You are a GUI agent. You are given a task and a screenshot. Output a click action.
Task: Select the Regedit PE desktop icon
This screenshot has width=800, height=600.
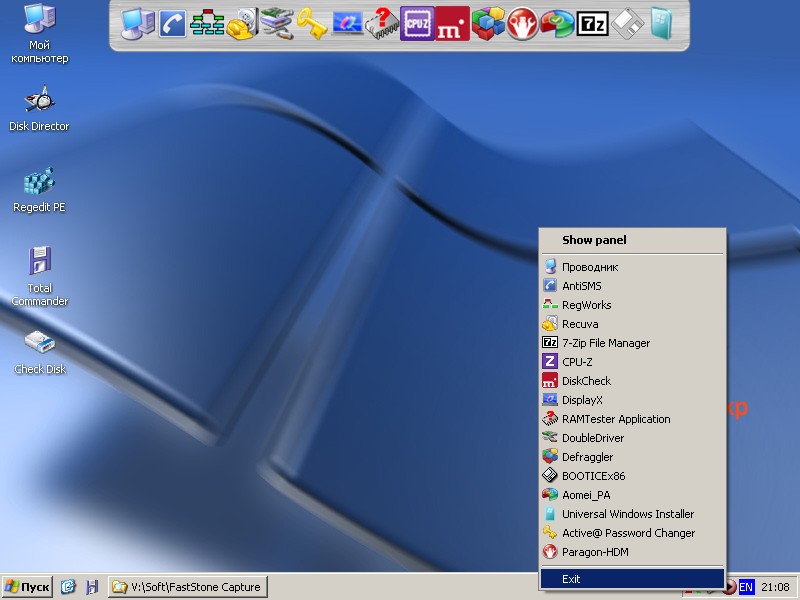[39, 190]
